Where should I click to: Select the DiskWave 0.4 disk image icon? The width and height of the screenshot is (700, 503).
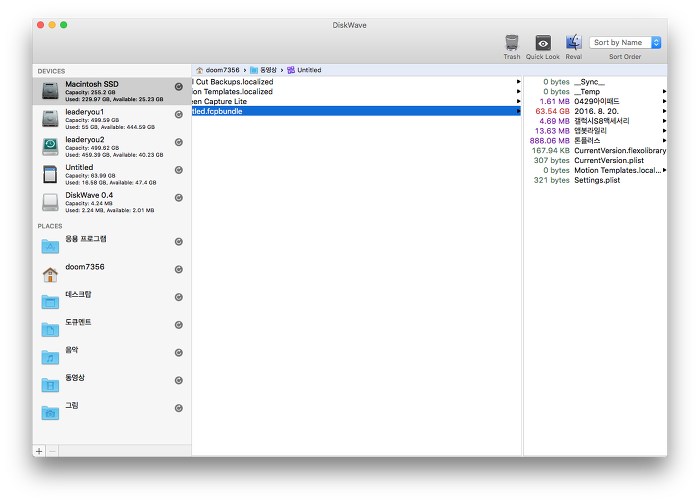pos(50,202)
